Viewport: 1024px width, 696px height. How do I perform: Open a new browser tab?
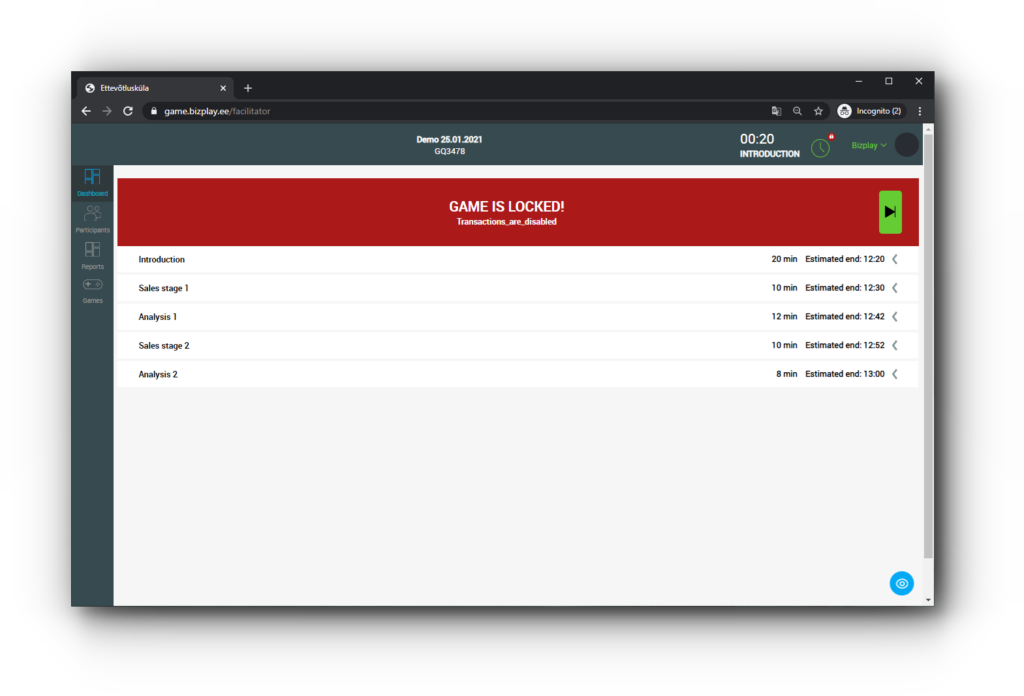248,88
